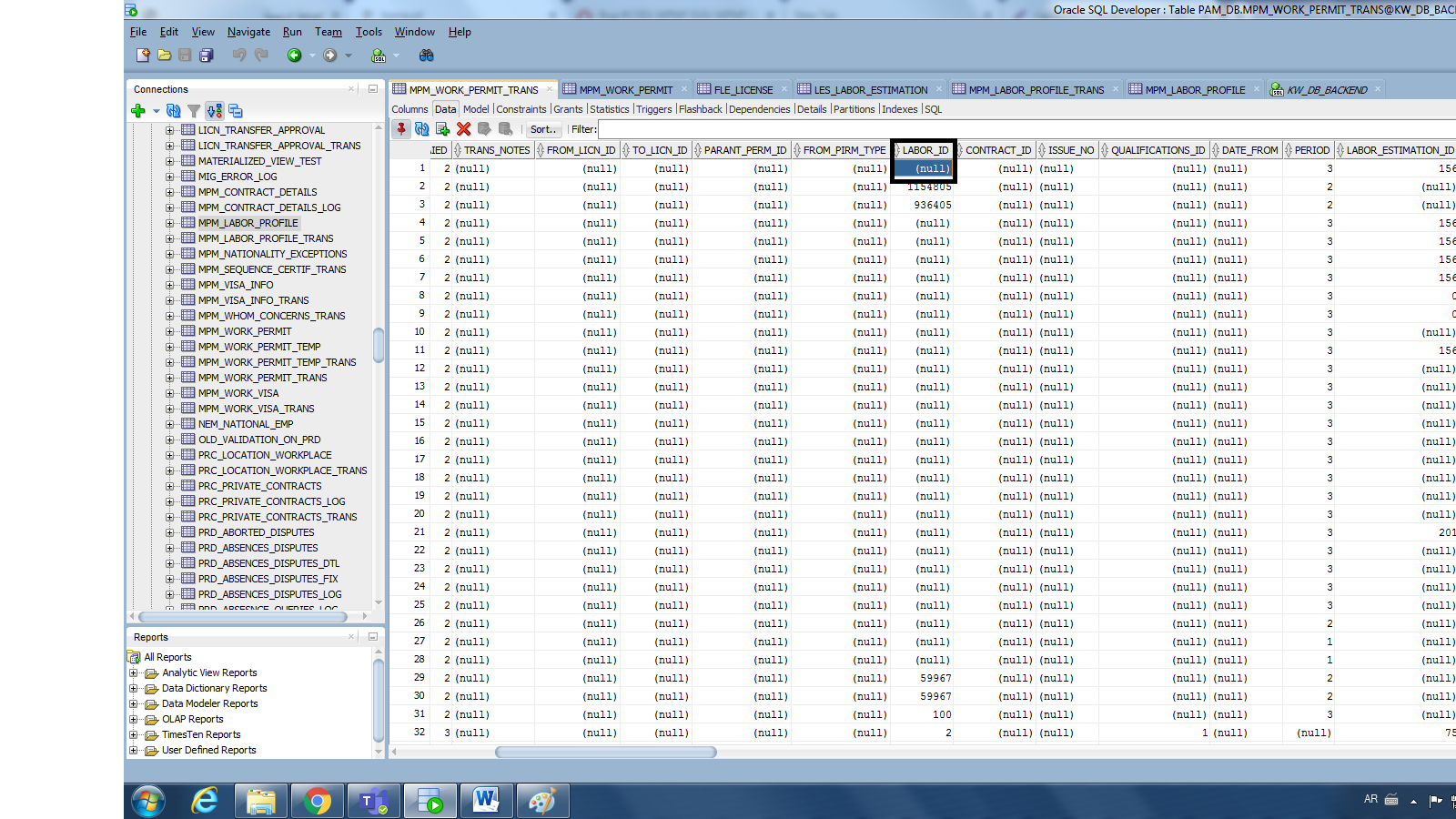
Task: Open the SQL Worksheet dropdown arrow
Action: (x=397, y=56)
